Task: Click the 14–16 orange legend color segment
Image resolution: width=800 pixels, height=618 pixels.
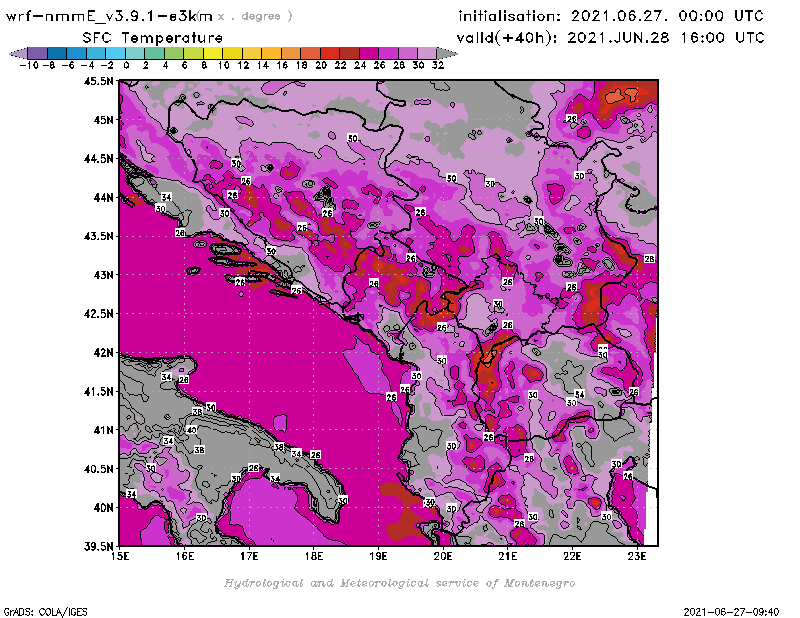Action: (x=271, y=53)
